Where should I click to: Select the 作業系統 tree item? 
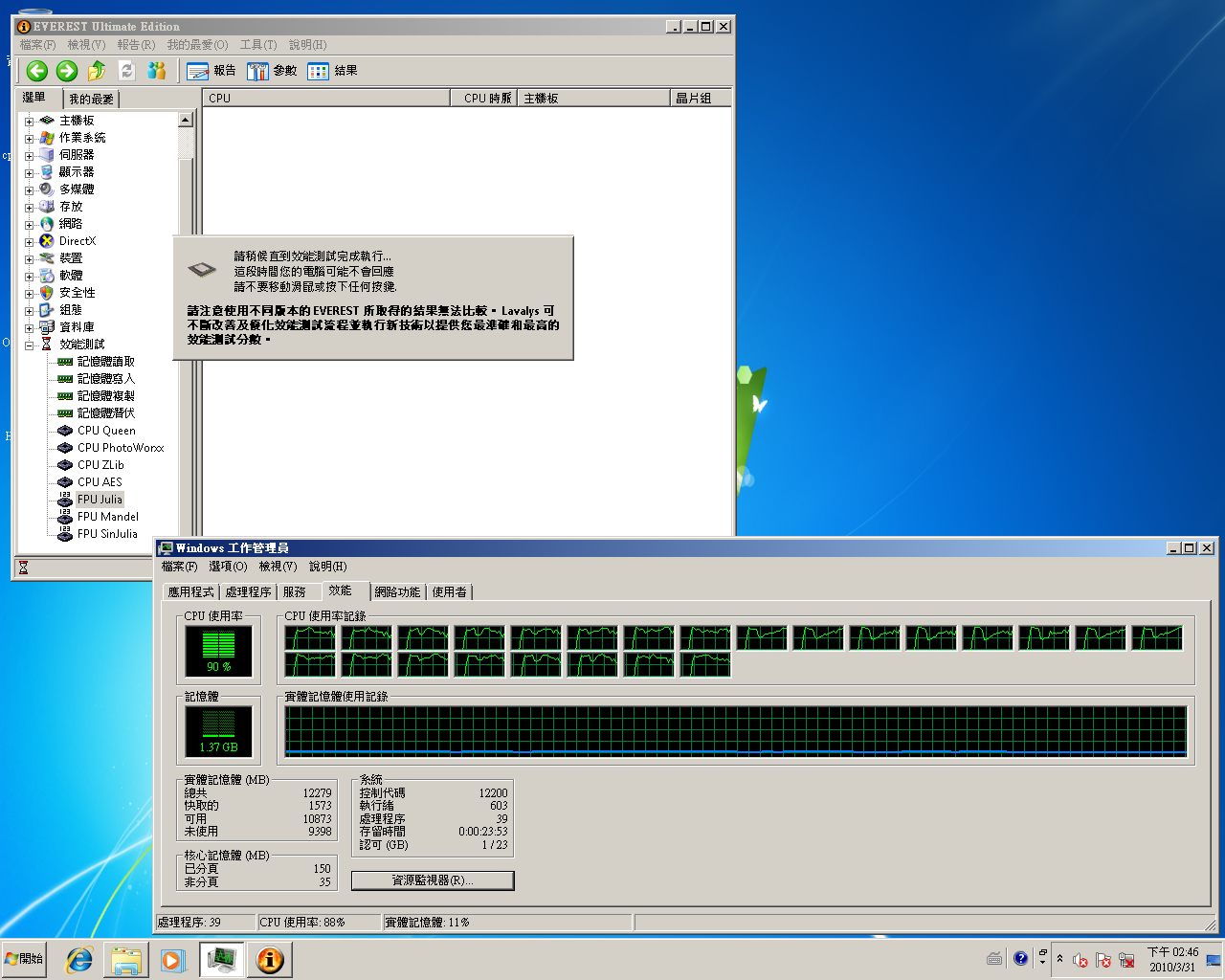point(82,138)
